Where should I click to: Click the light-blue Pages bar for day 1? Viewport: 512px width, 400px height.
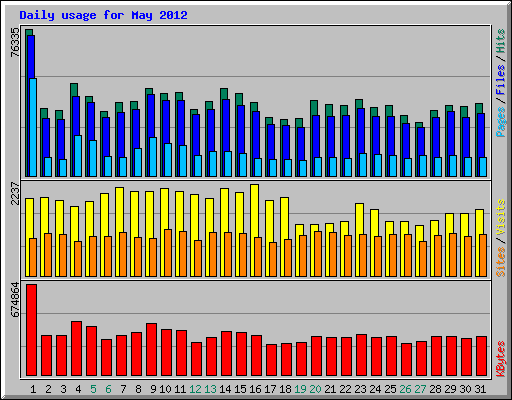coord(33,127)
